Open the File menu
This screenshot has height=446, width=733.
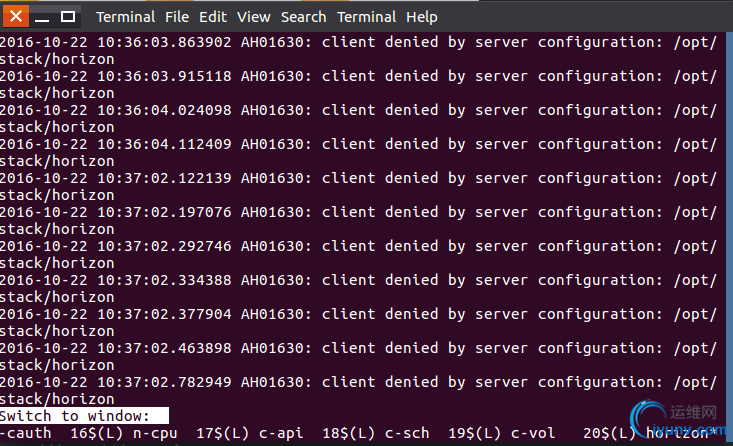click(x=177, y=17)
